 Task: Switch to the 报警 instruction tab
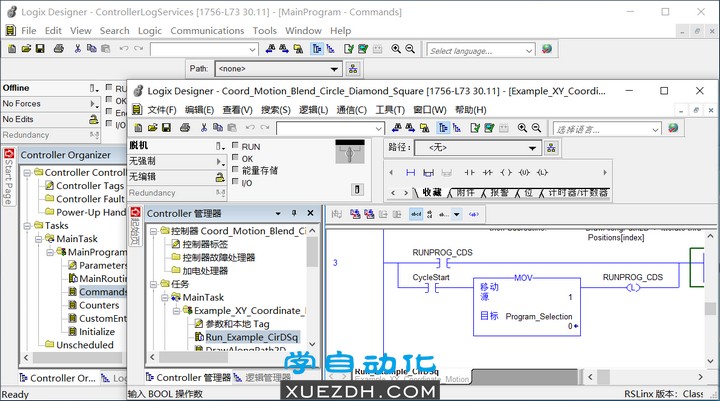(x=499, y=193)
